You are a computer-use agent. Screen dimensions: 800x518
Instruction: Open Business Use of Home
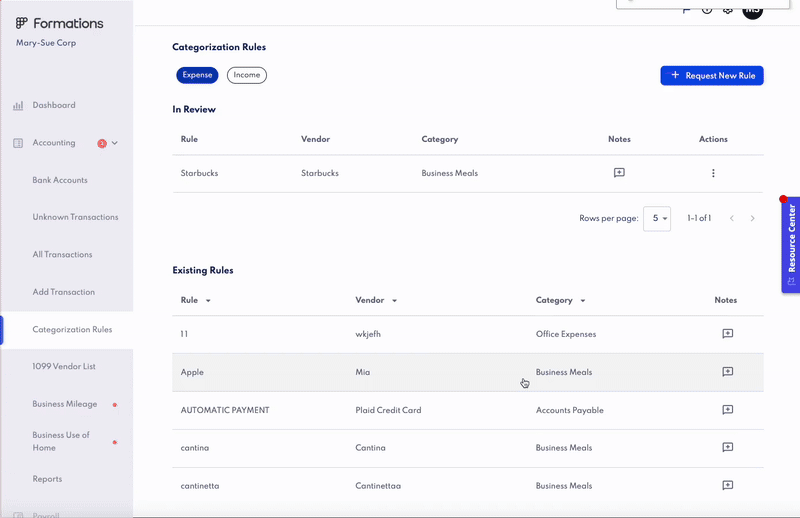click(61, 441)
